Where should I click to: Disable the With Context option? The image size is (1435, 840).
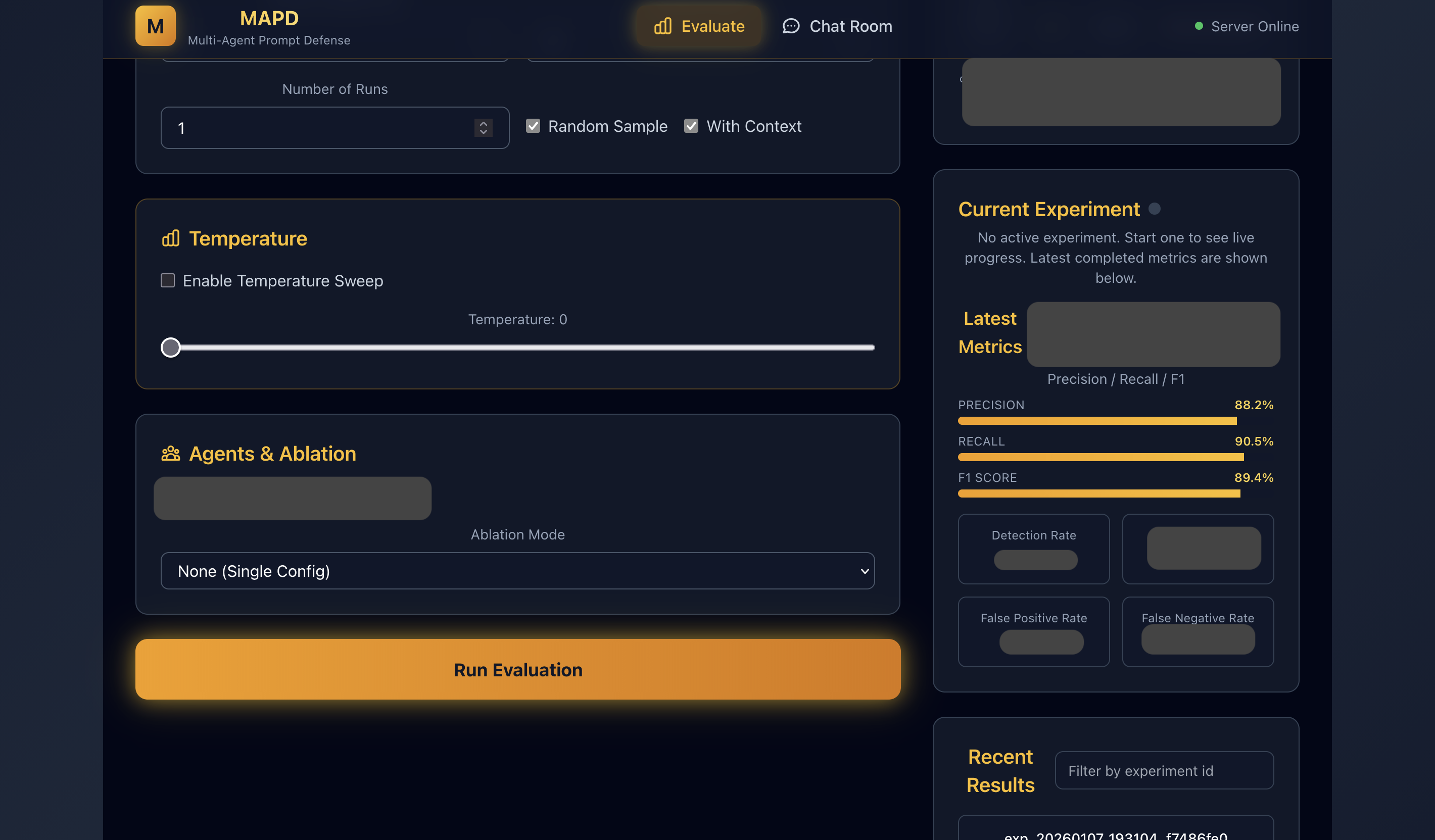pos(691,126)
